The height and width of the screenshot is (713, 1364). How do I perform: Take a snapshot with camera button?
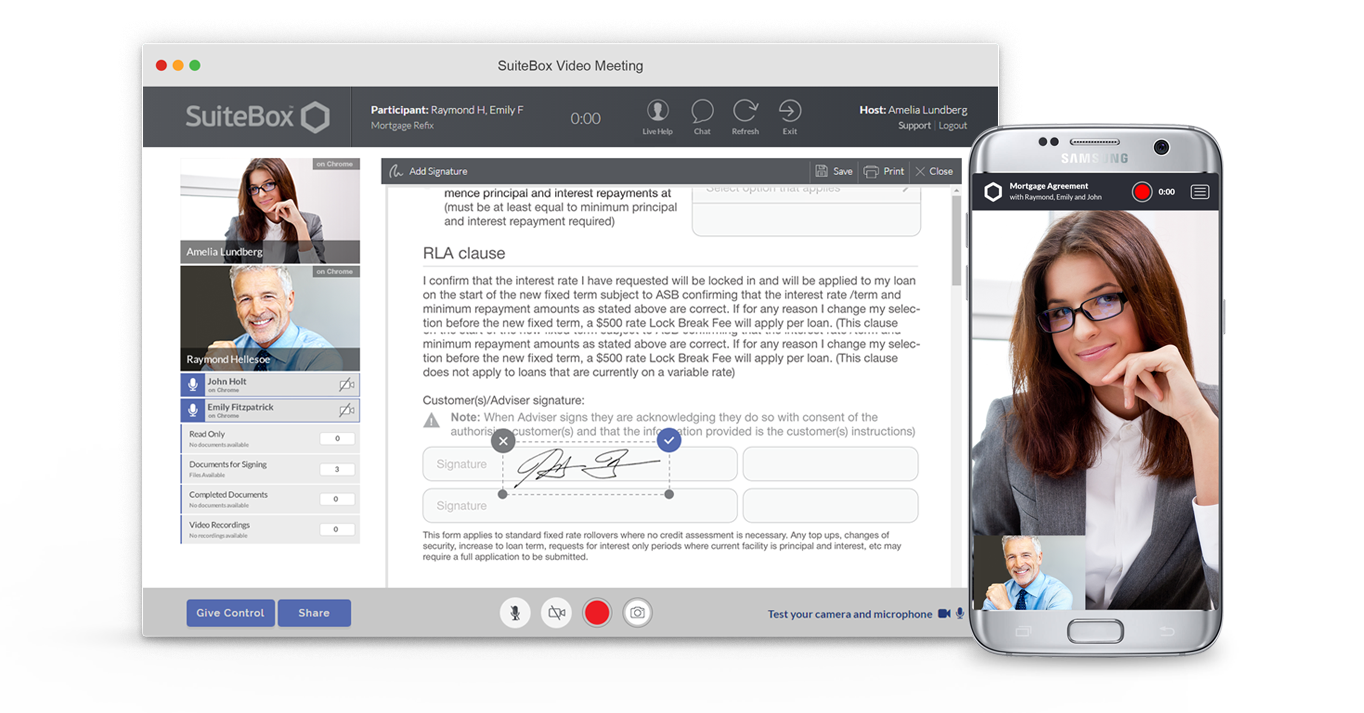[637, 613]
